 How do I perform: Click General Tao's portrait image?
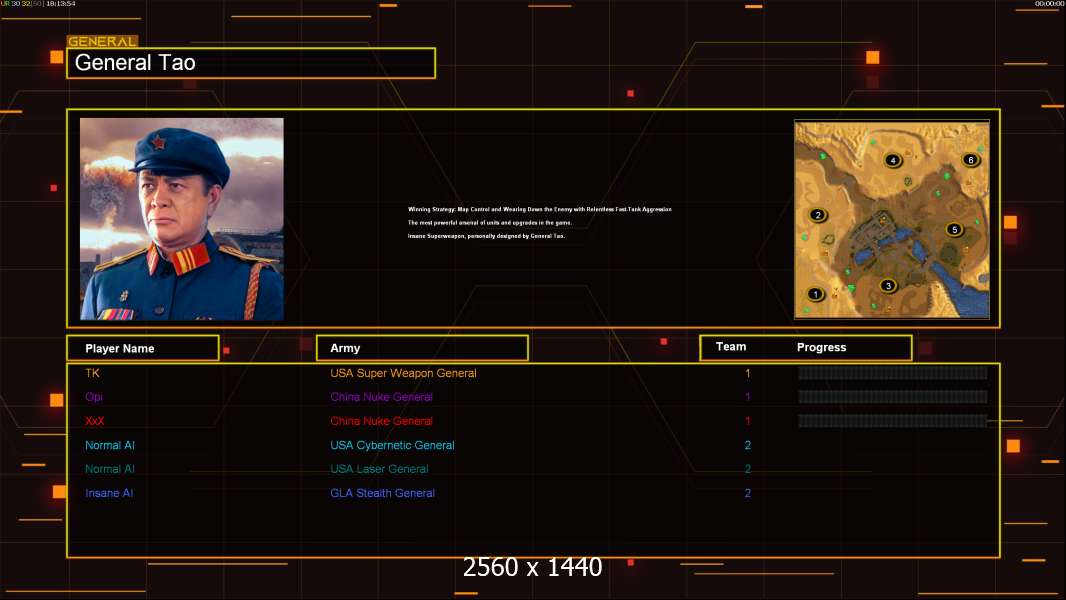coord(182,219)
